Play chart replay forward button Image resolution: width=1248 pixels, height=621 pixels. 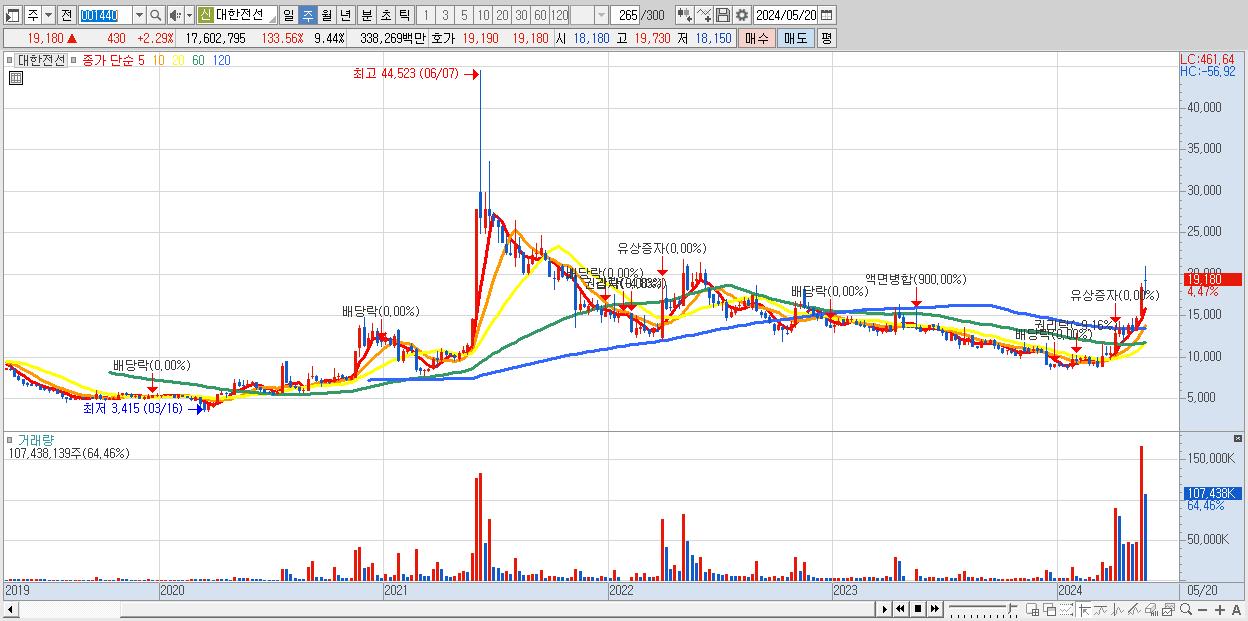[885, 609]
